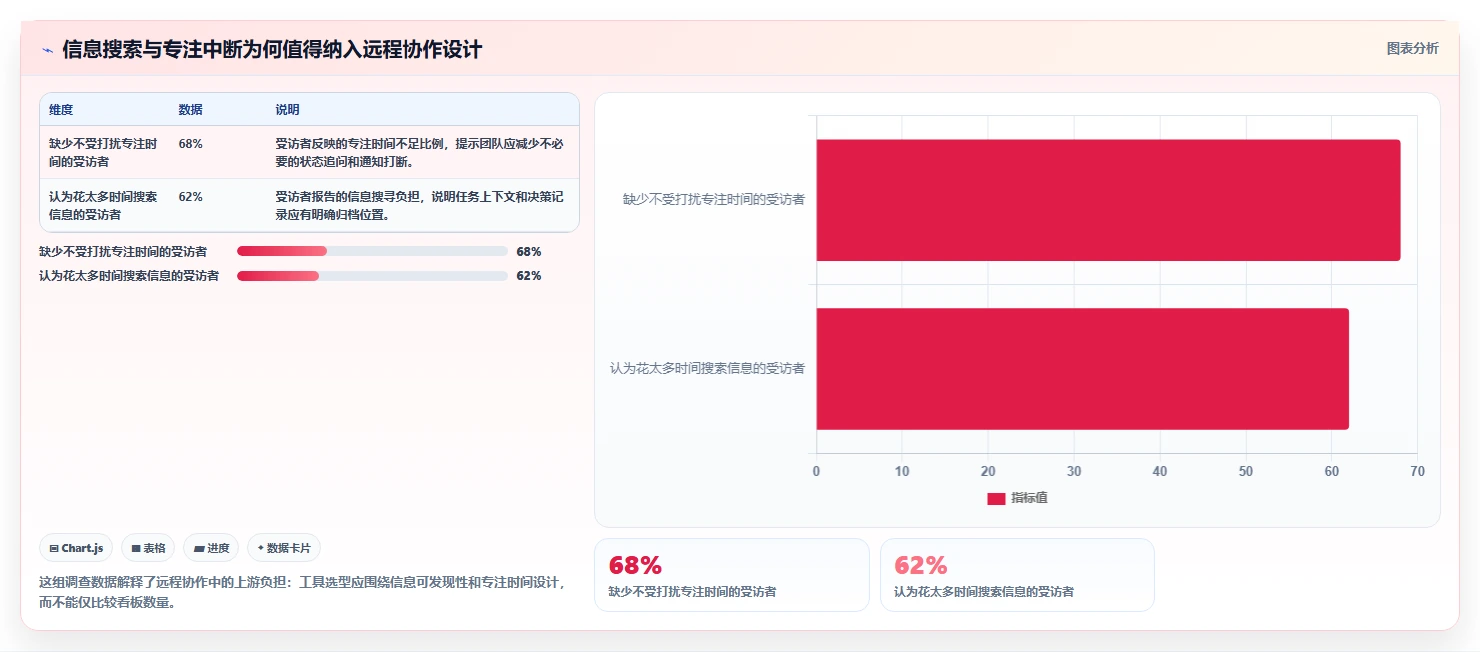Click the 62% percentage beside progress bar

pos(529,275)
